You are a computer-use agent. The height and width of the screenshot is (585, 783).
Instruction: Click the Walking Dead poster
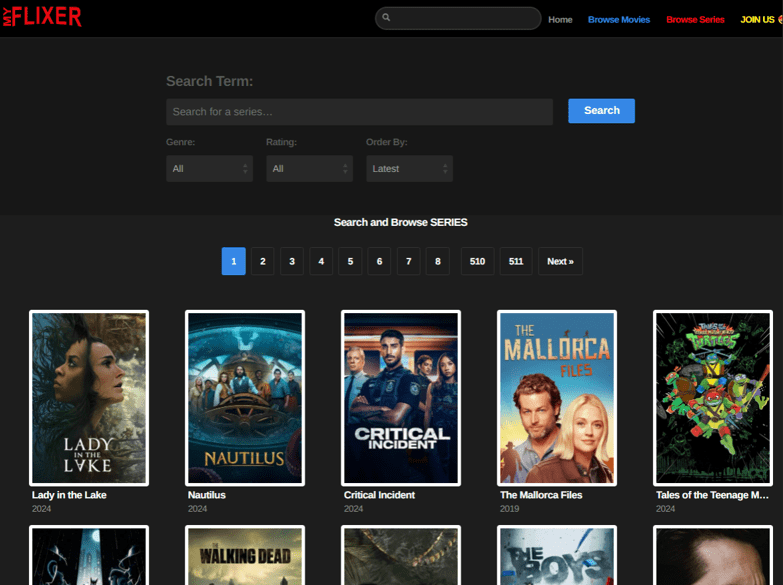point(245,556)
